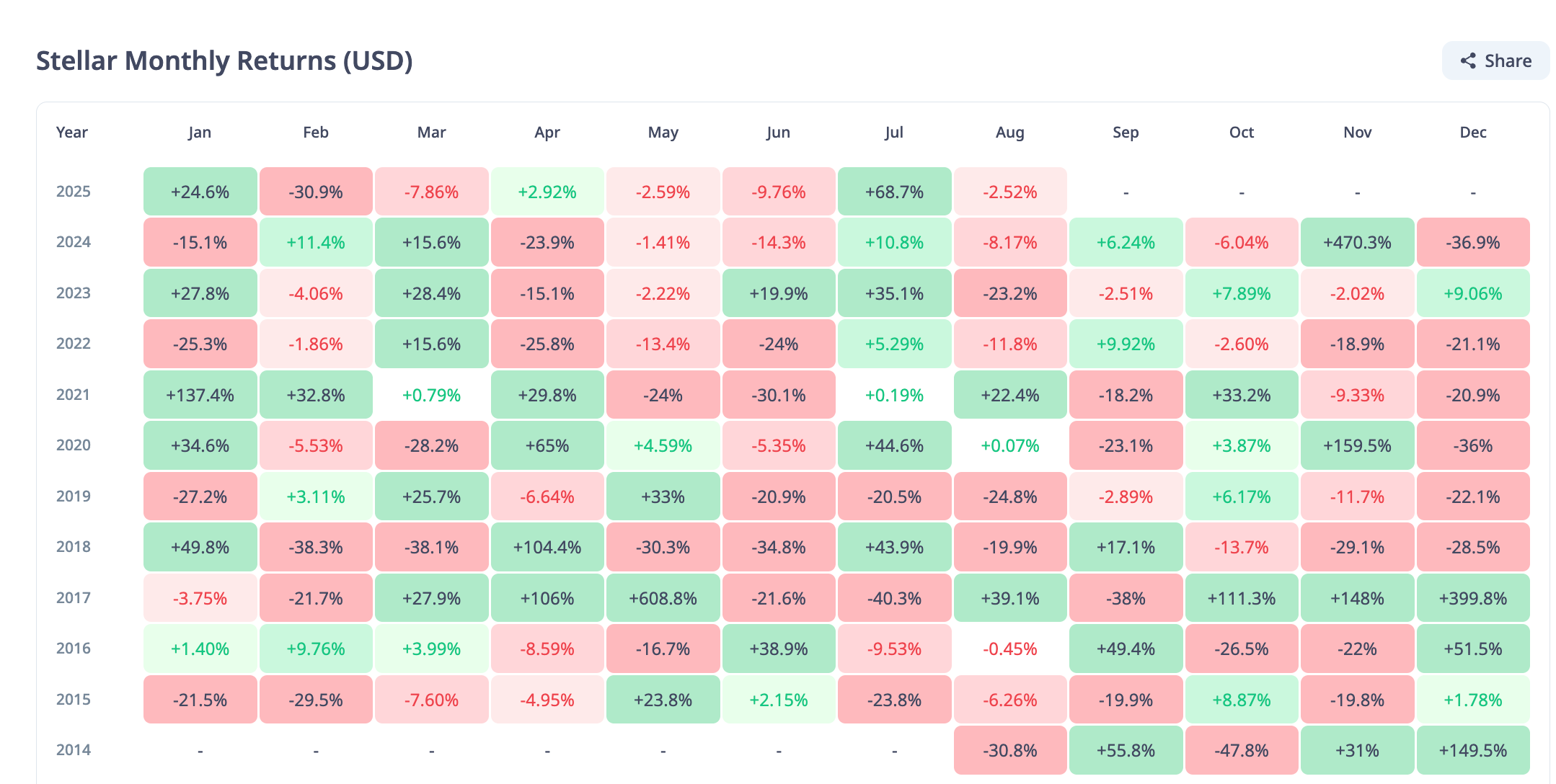The image size is (1556, 784).
Task: Select the +68.7% July 2025 cell
Action: coord(894,192)
